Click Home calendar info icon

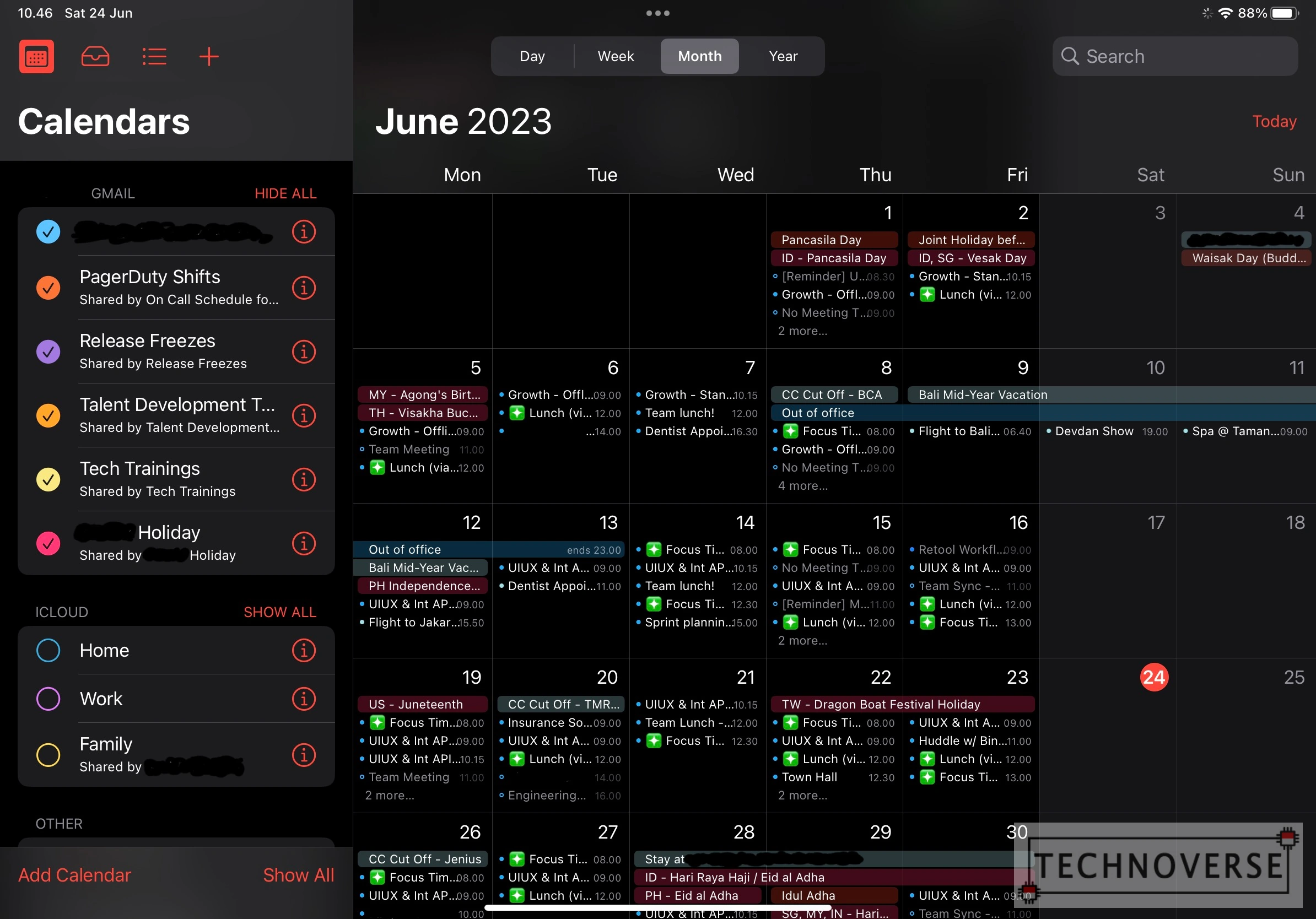(x=303, y=651)
